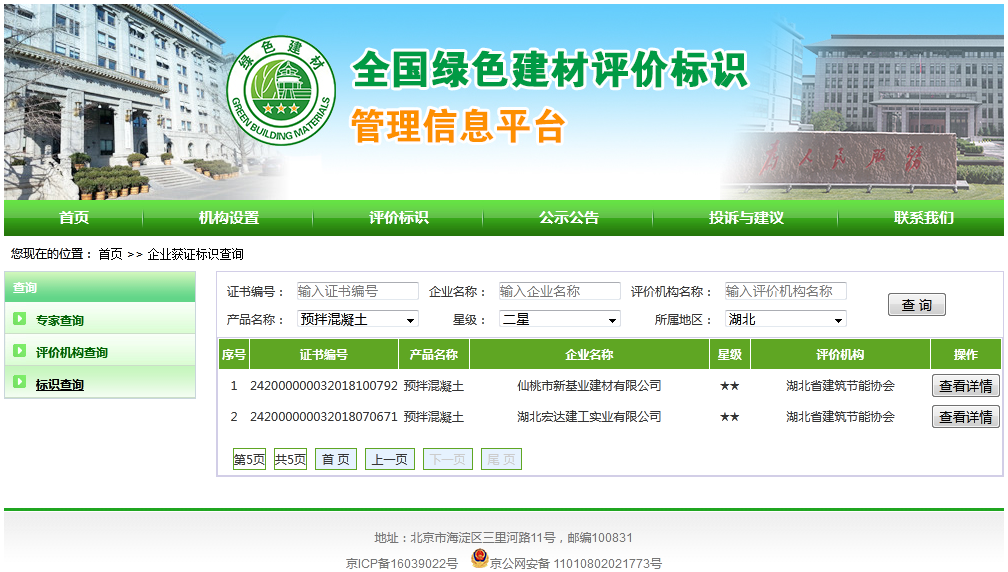Jump to first page with 首页 button

coord(335,459)
